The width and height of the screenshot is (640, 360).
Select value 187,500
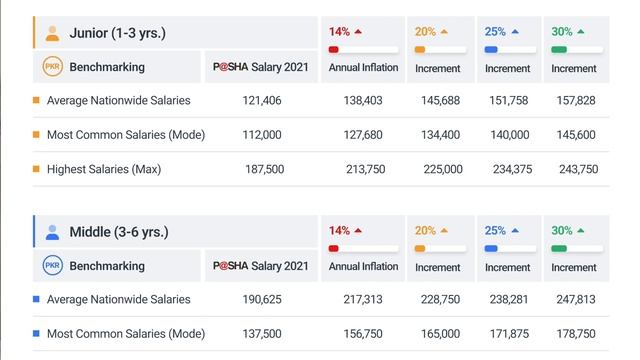click(x=264, y=169)
